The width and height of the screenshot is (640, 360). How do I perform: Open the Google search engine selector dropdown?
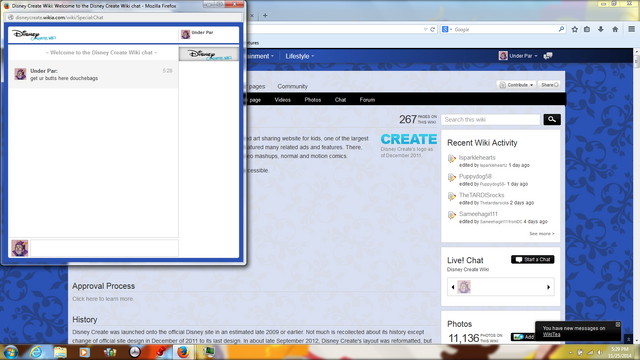pos(447,29)
